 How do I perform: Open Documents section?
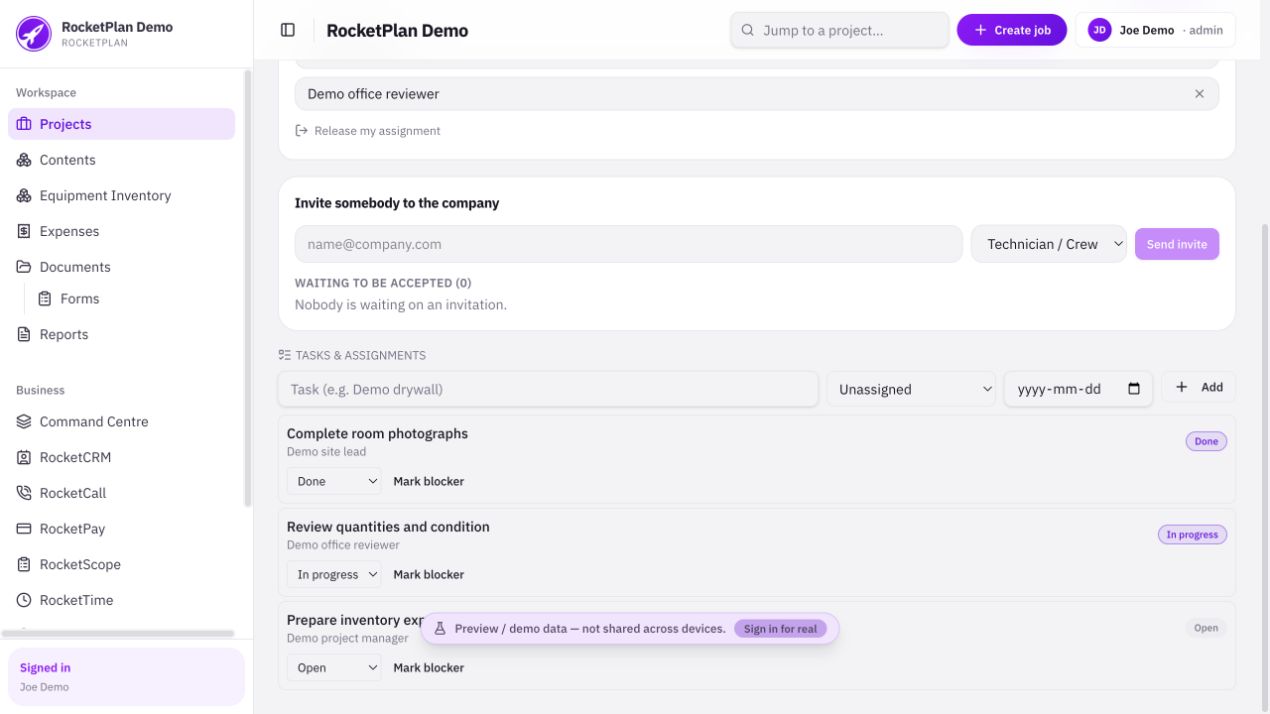(121, 267)
